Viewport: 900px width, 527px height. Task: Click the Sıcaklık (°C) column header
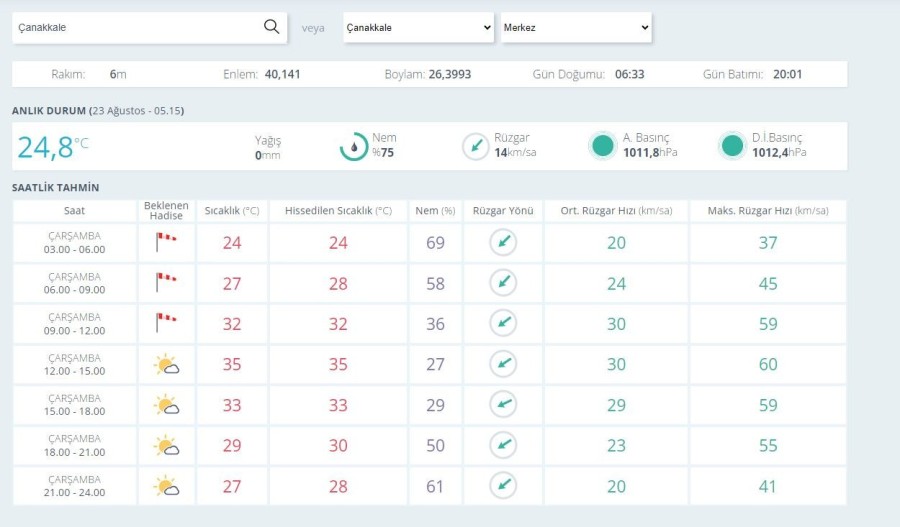232,211
